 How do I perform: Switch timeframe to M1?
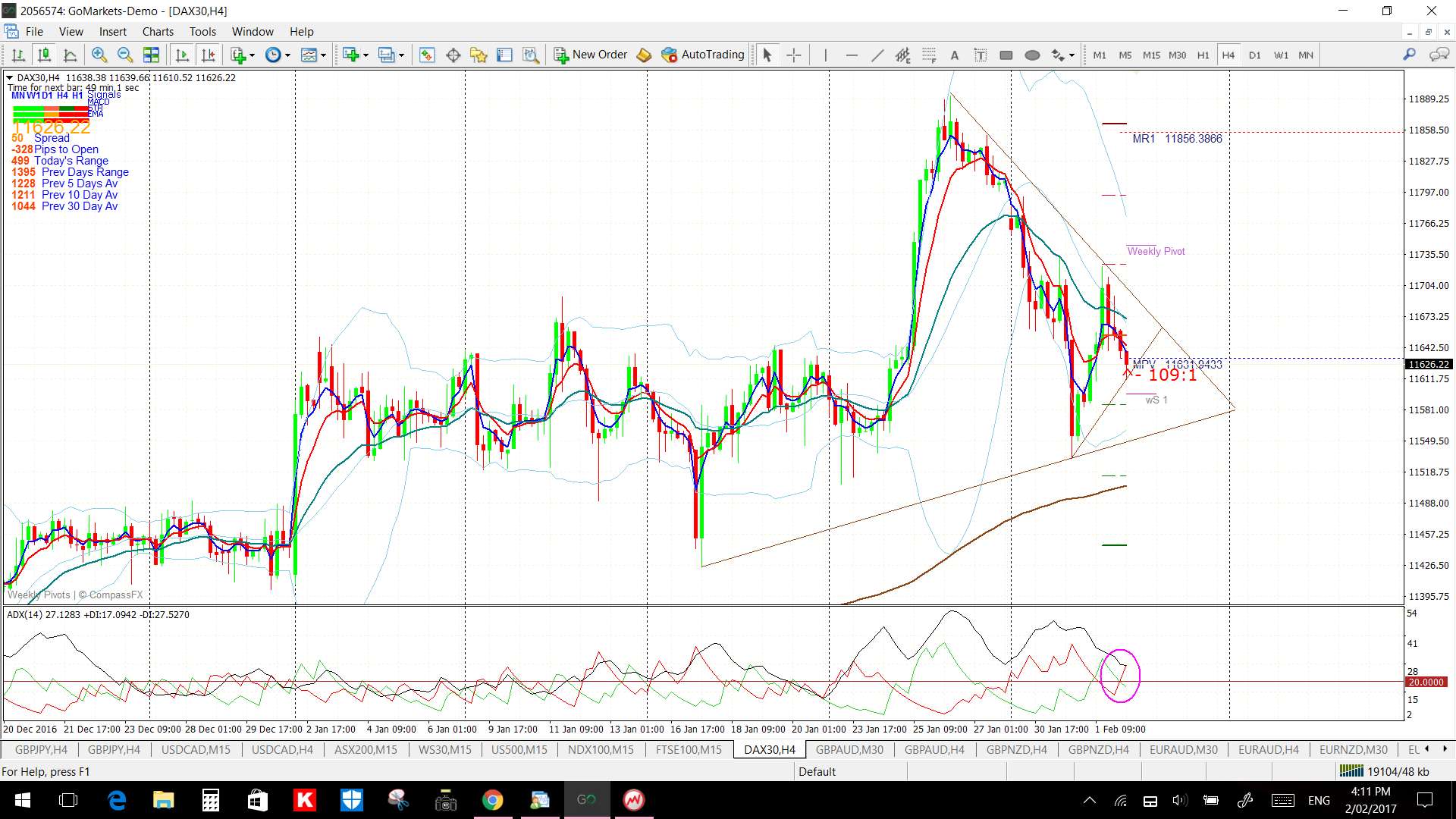tap(1100, 55)
